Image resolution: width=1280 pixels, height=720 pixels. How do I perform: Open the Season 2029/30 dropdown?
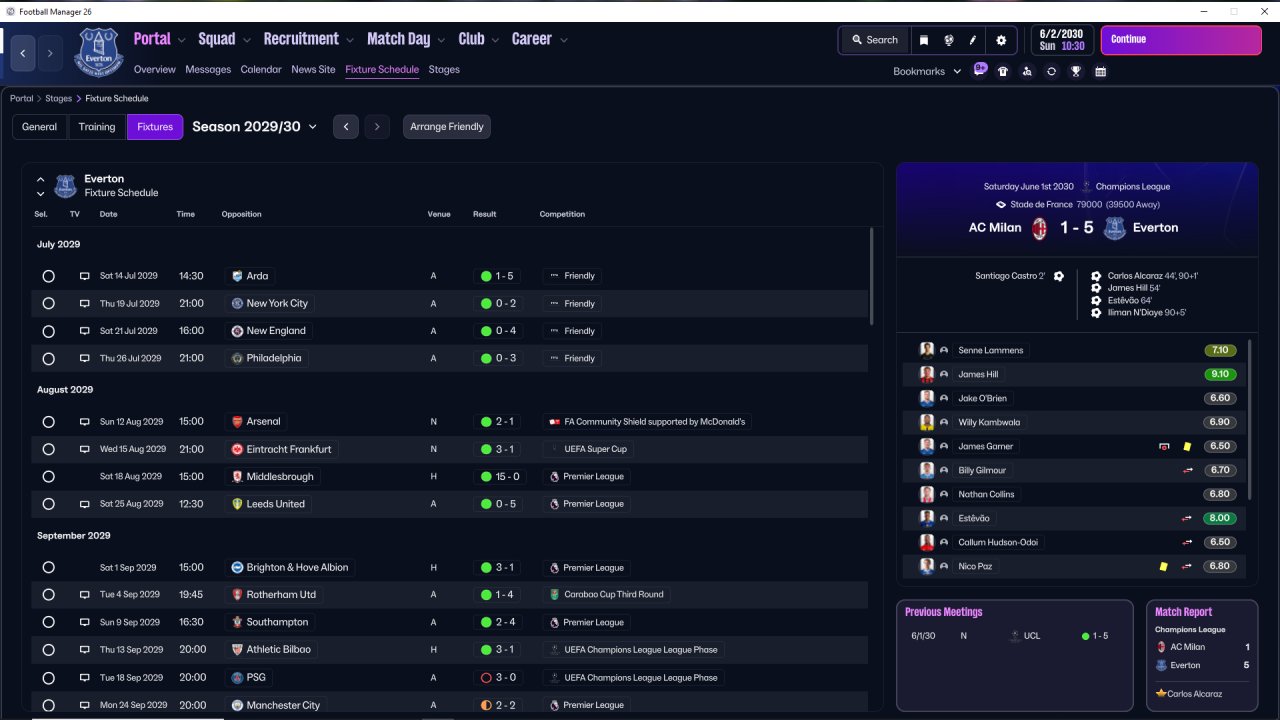click(x=254, y=127)
